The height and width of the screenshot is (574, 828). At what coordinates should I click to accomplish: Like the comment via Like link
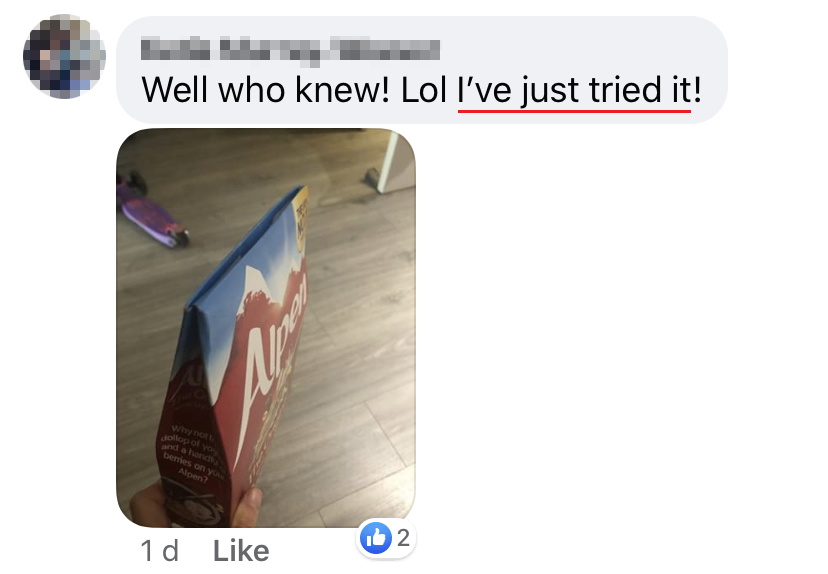click(x=241, y=551)
